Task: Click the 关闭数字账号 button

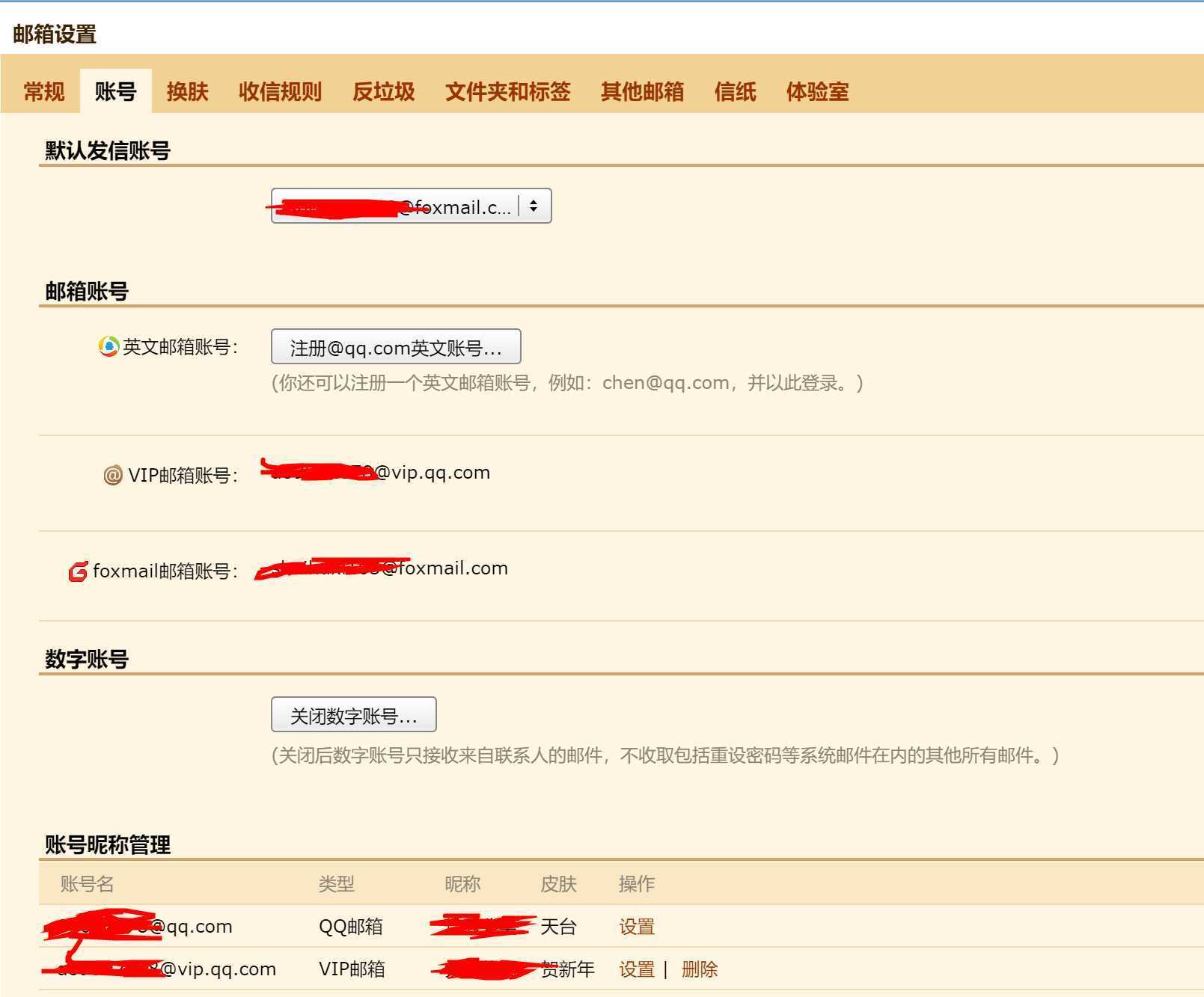Action: (353, 714)
